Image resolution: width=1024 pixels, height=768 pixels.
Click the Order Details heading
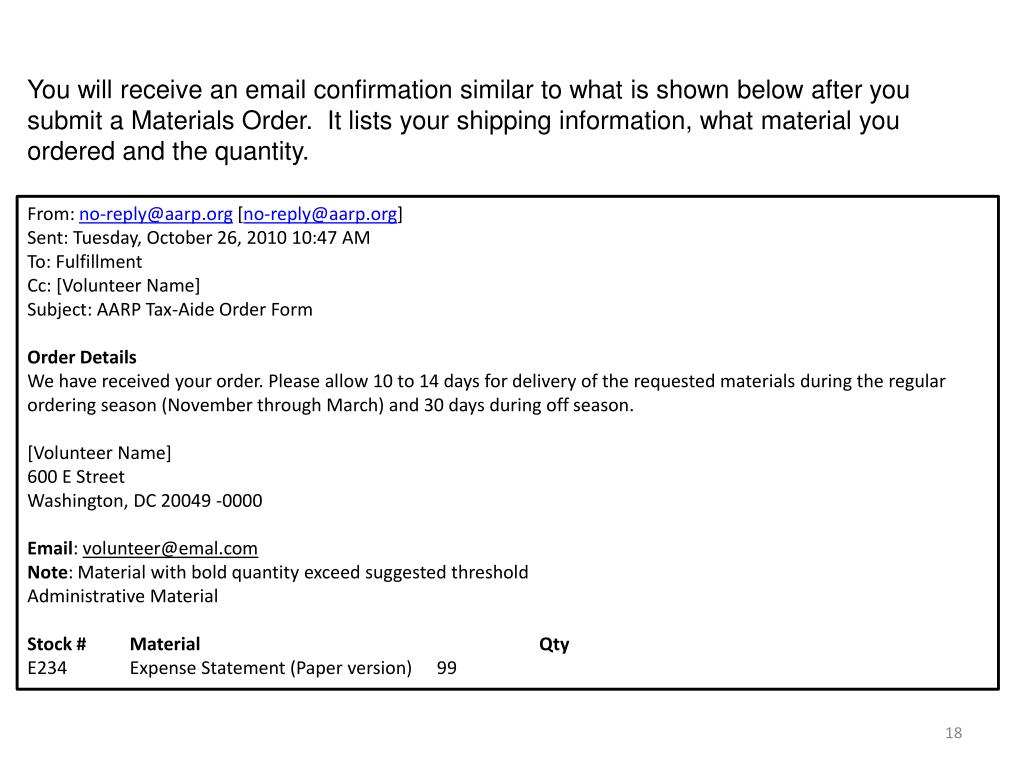(82, 357)
